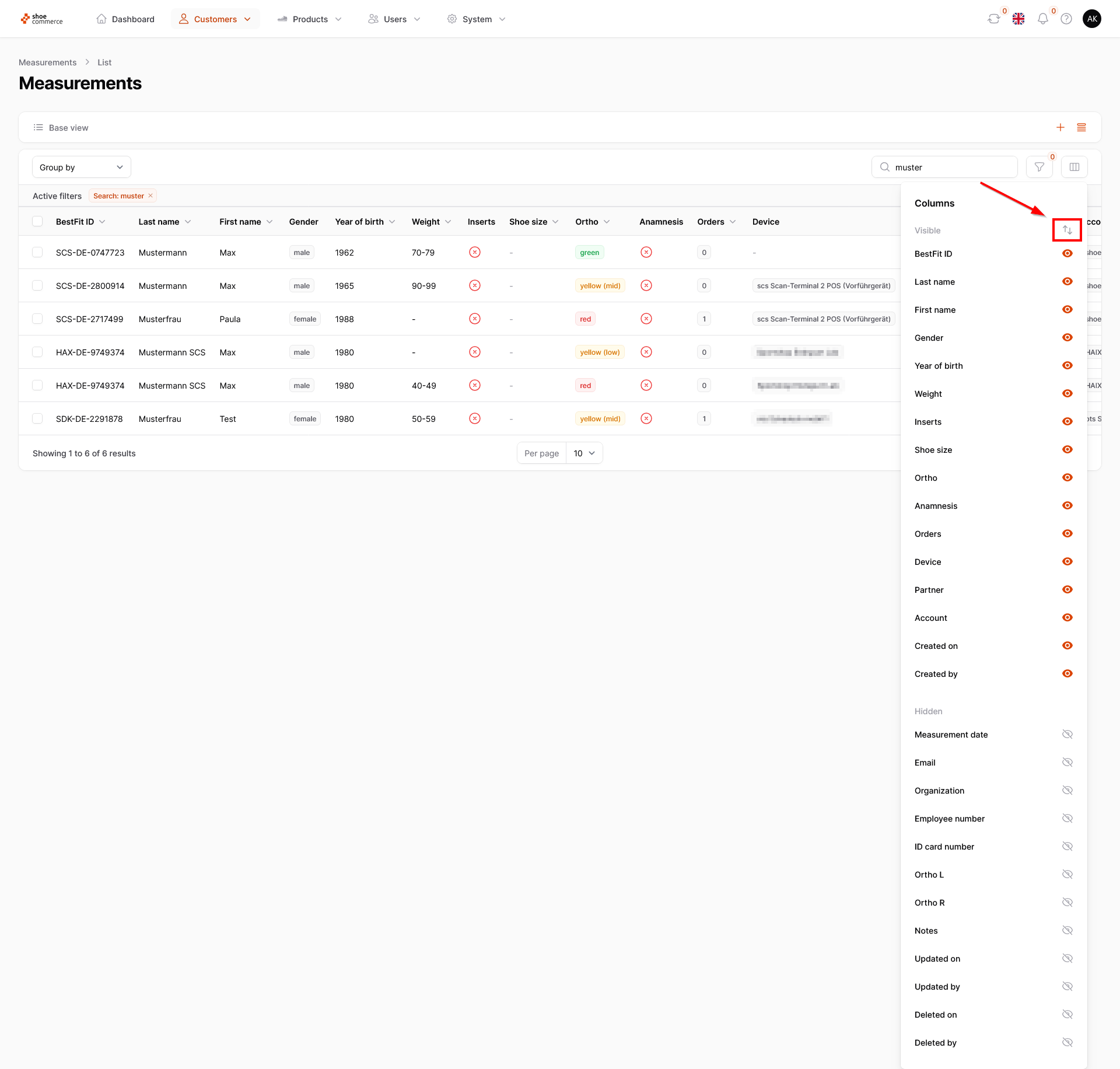Image resolution: width=1120 pixels, height=1069 pixels.
Task: Open the Products menu
Action: (x=310, y=19)
